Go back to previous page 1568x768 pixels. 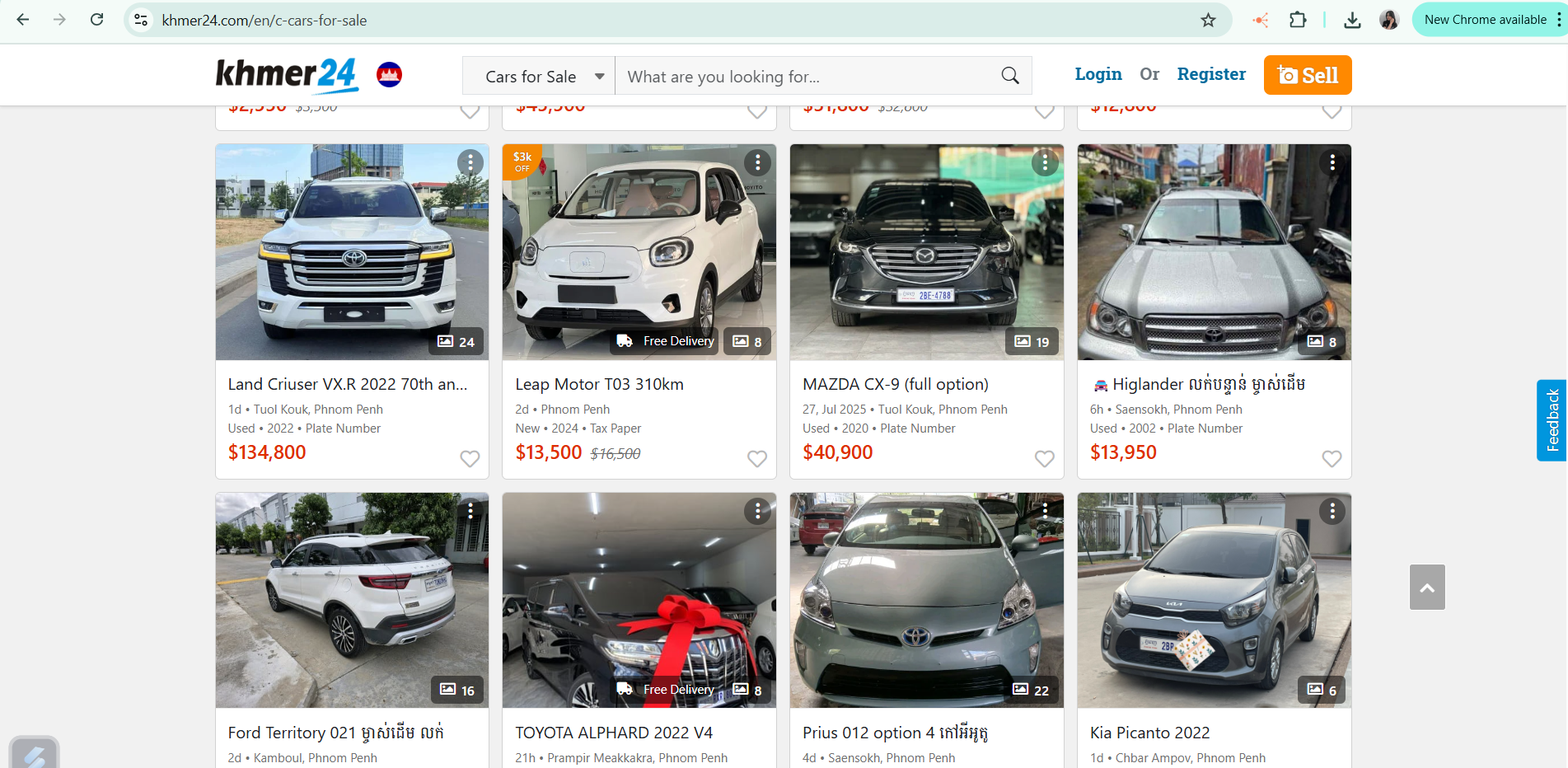[x=23, y=20]
